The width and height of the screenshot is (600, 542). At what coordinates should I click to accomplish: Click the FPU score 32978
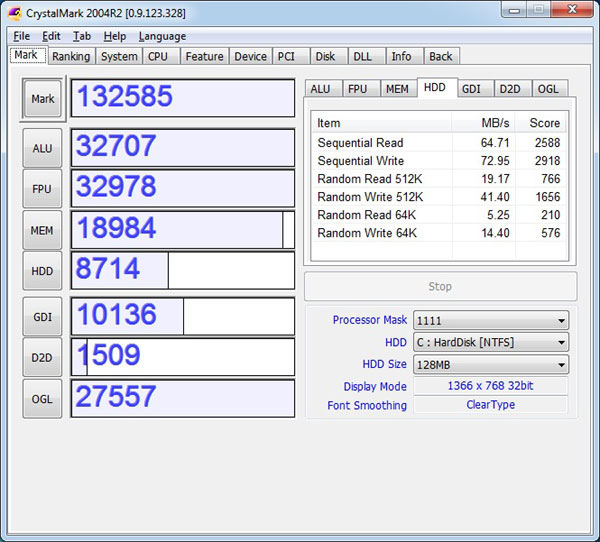183,189
